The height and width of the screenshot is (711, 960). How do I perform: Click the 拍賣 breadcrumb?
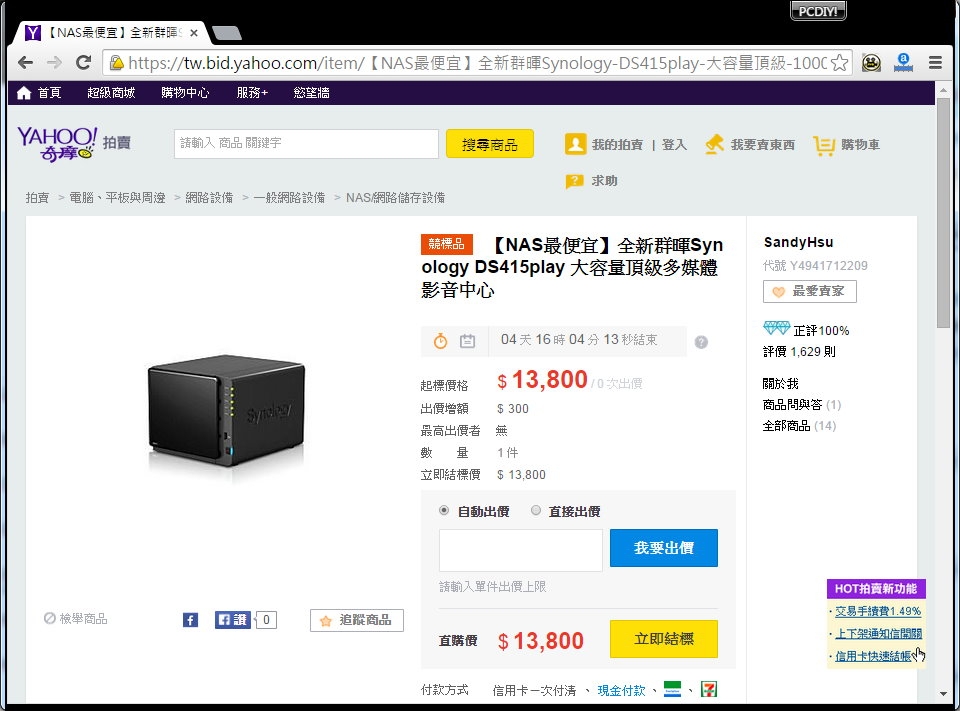coord(37,198)
